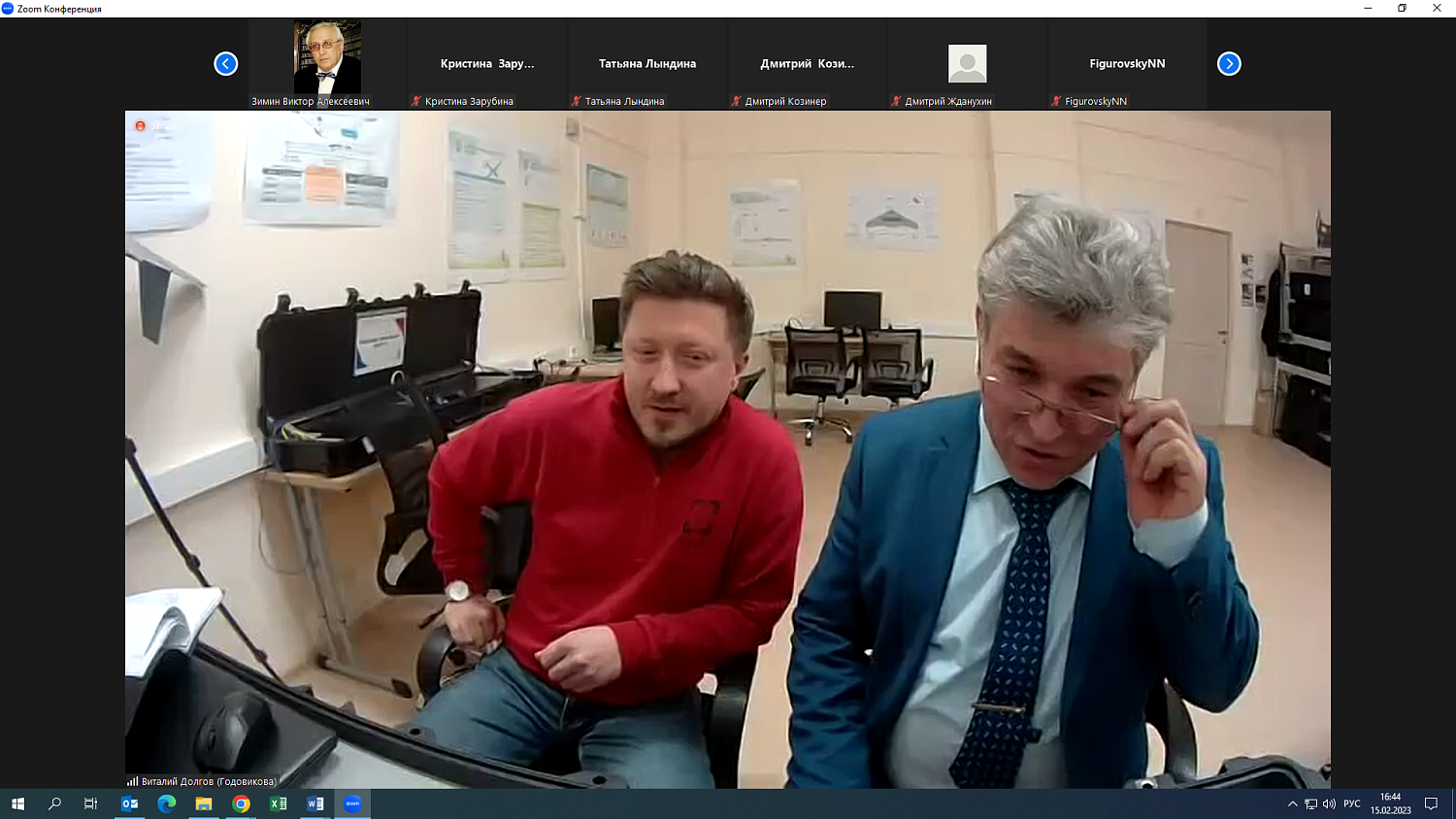This screenshot has height=819, width=1456.
Task: Select the Татьяна Лындина participant tile
Action: click(x=646, y=64)
